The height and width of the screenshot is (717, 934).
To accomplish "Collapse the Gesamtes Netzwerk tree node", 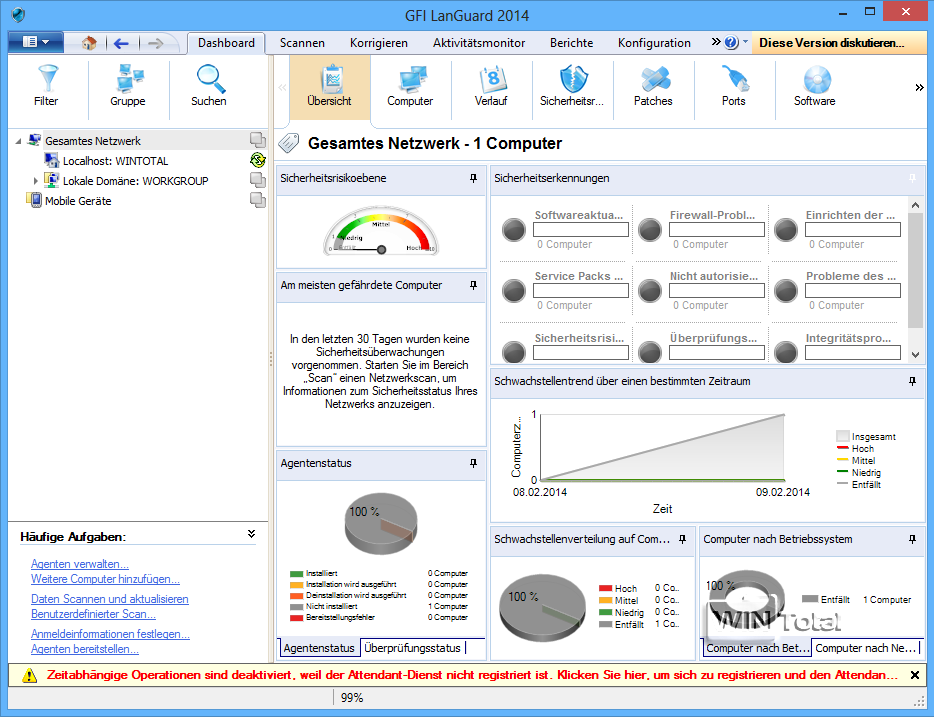I will [x=18, y=141].
